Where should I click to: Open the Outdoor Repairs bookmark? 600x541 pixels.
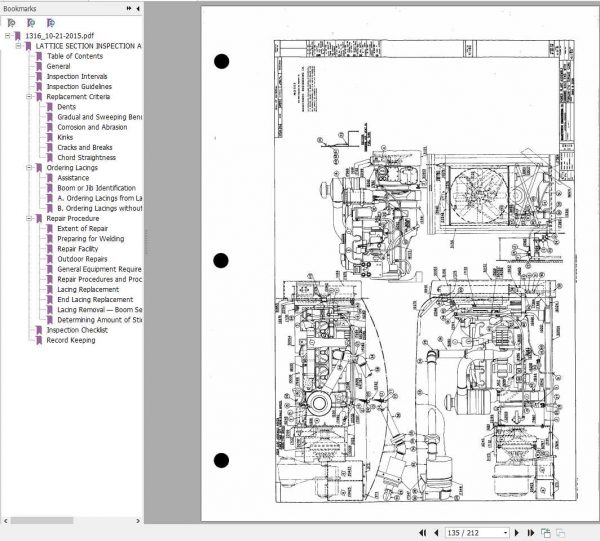[x=82, y=259]
